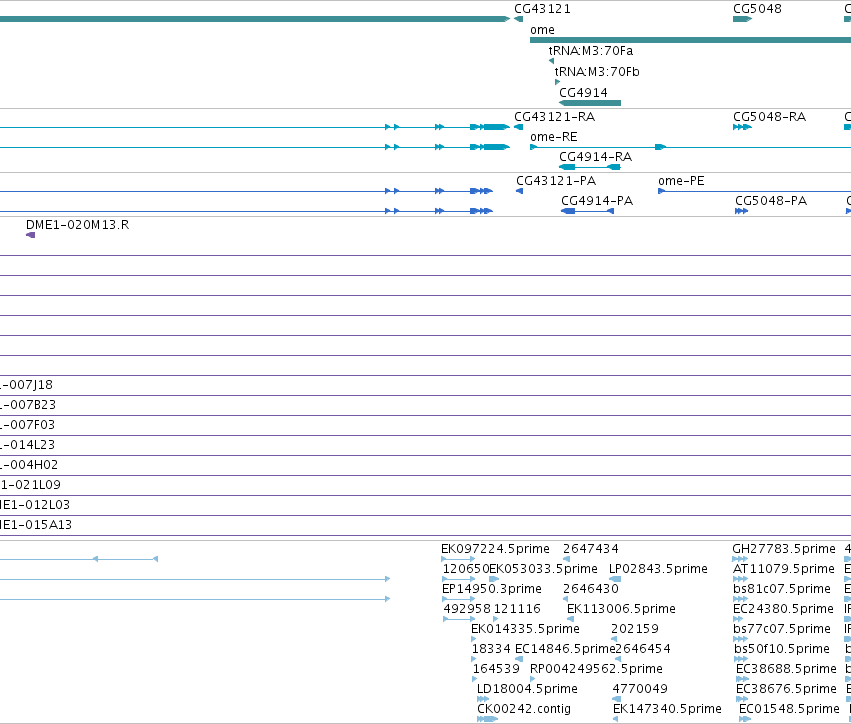Select the EC38676.5prime EST label
The width and height of the screenshot is (851, 724).
pos(786,689)
